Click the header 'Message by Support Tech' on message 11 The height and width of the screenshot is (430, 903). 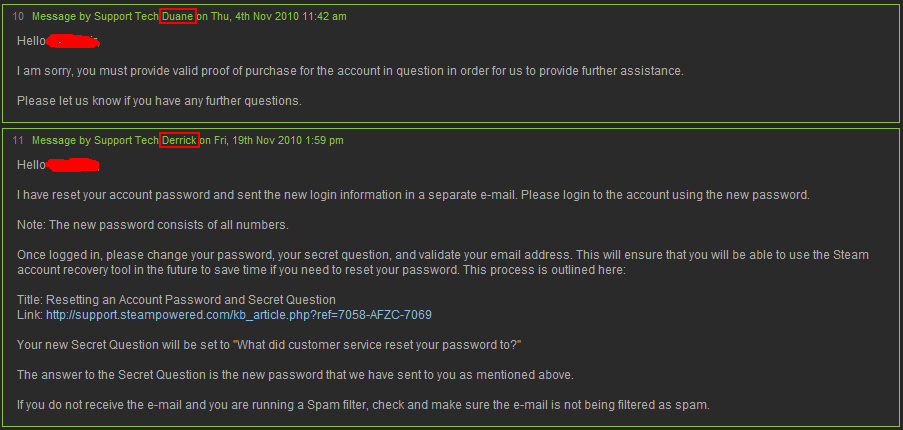96,140
